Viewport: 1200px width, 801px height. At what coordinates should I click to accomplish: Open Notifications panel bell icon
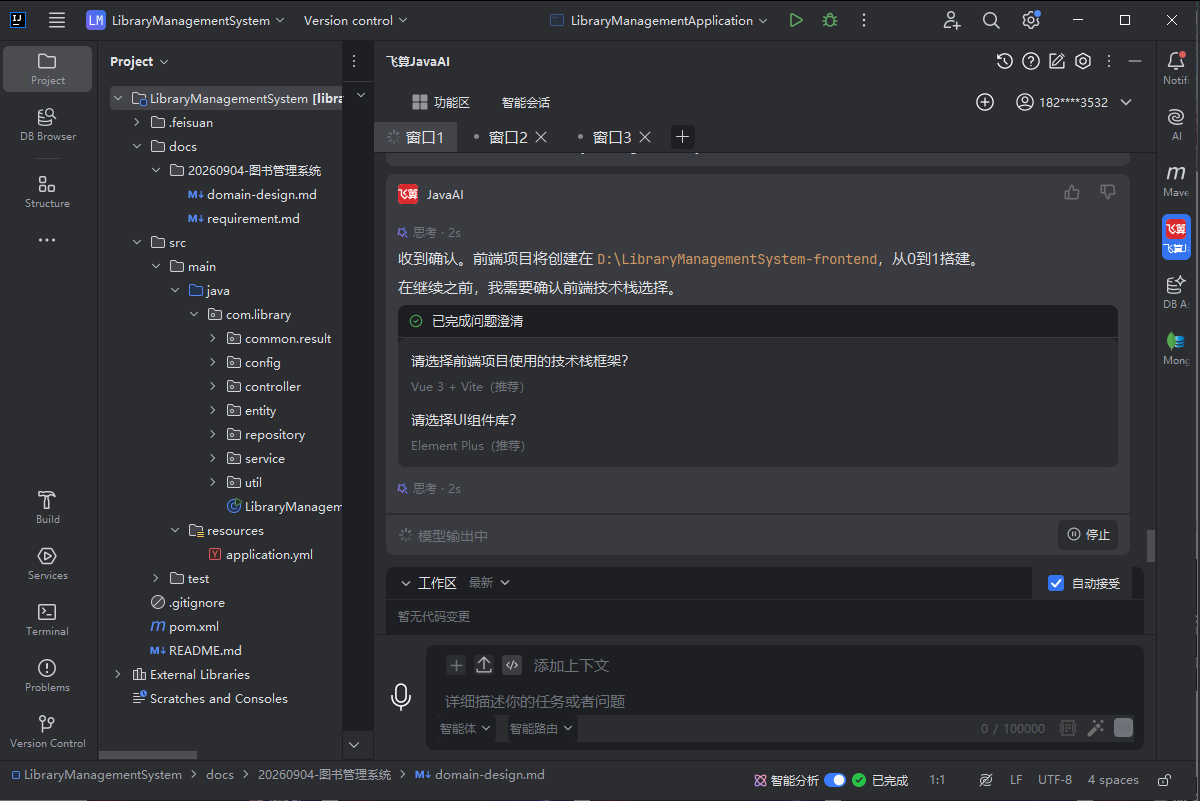pyautogui.click(x=1176, y=68)
